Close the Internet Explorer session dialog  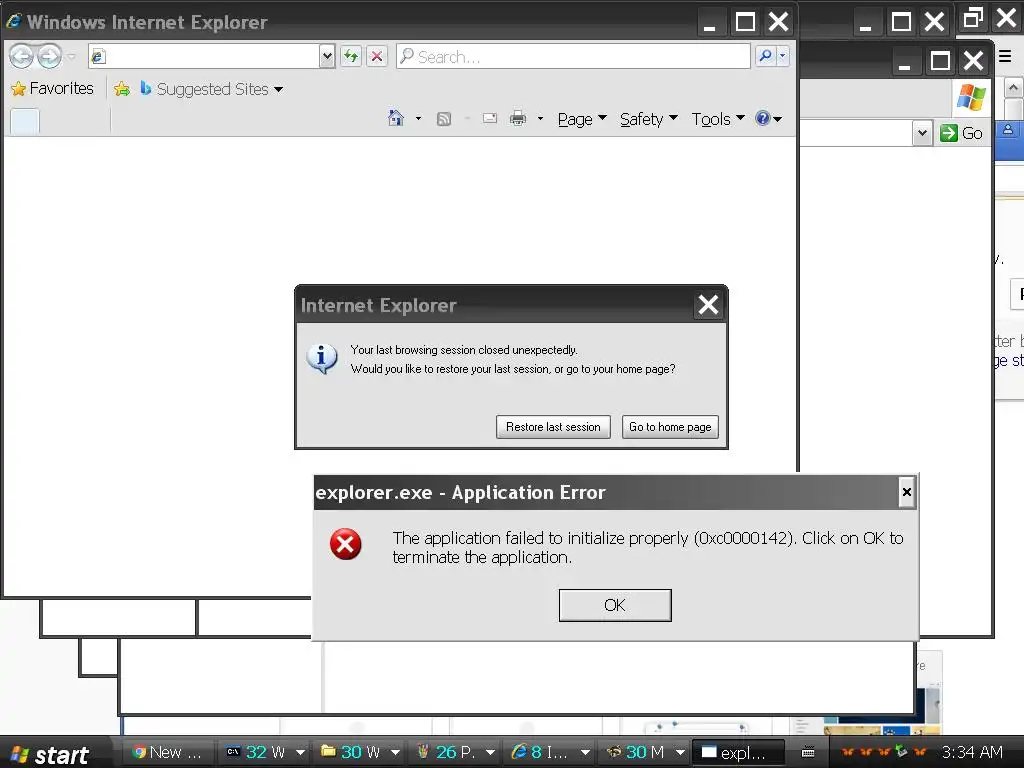(x=708, y=305)
